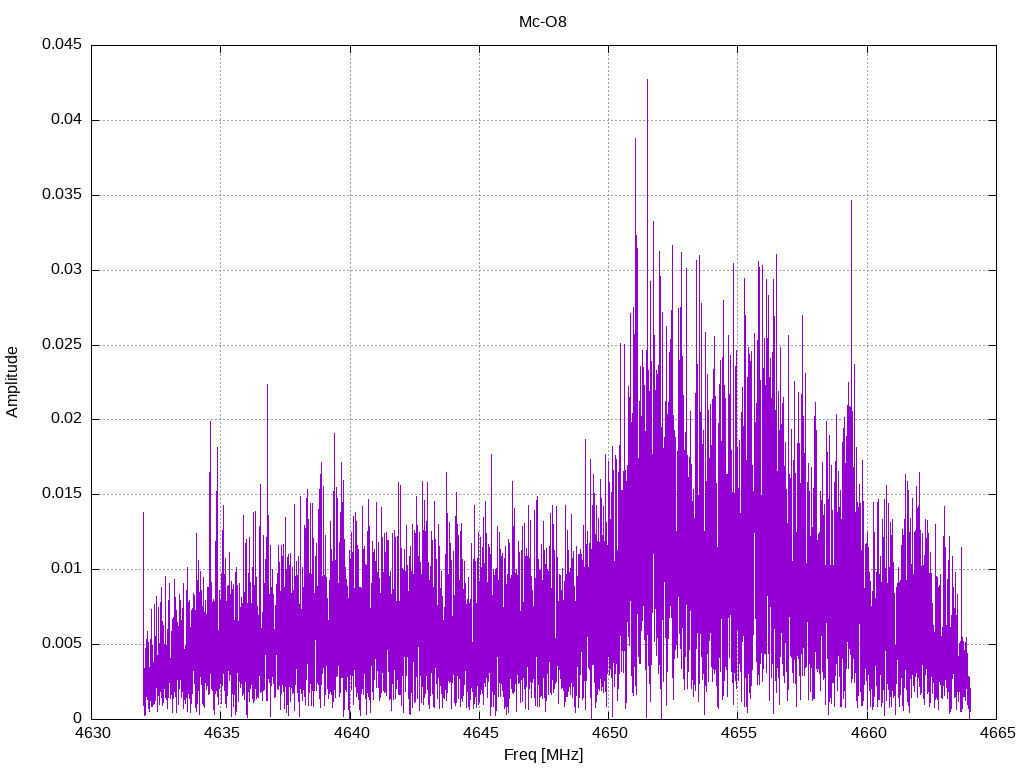Click the Amplitude axis label
Screen dimensions: 1024x768
click(12, 382)
